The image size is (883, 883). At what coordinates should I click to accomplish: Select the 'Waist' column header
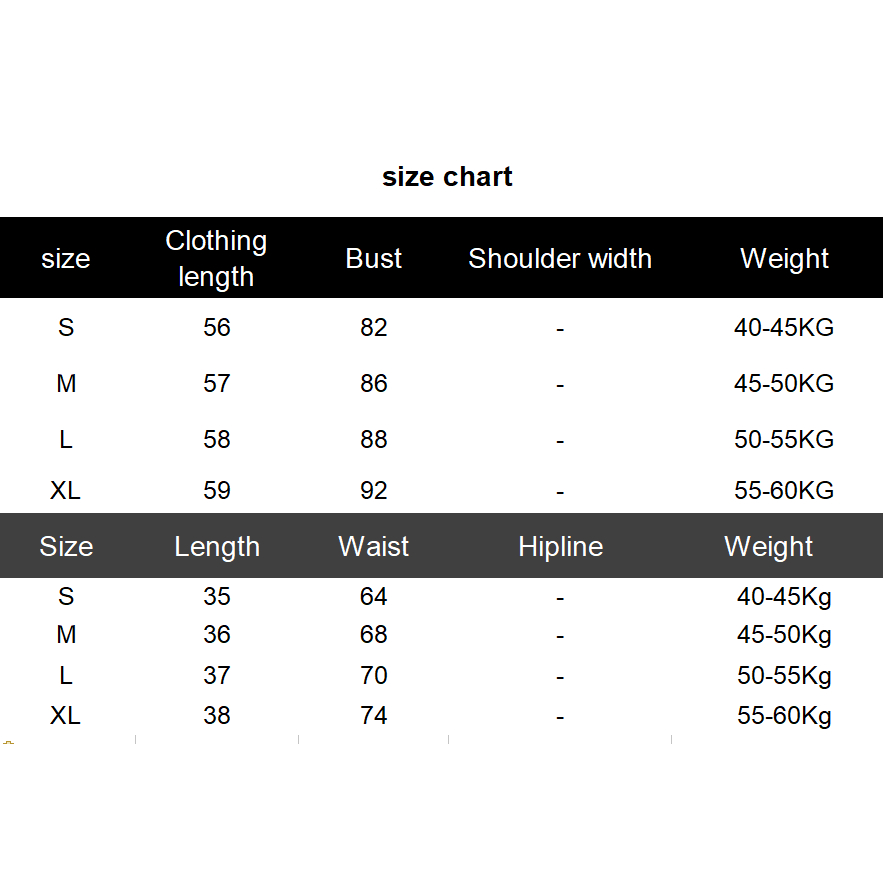click(x=374, y=547)
